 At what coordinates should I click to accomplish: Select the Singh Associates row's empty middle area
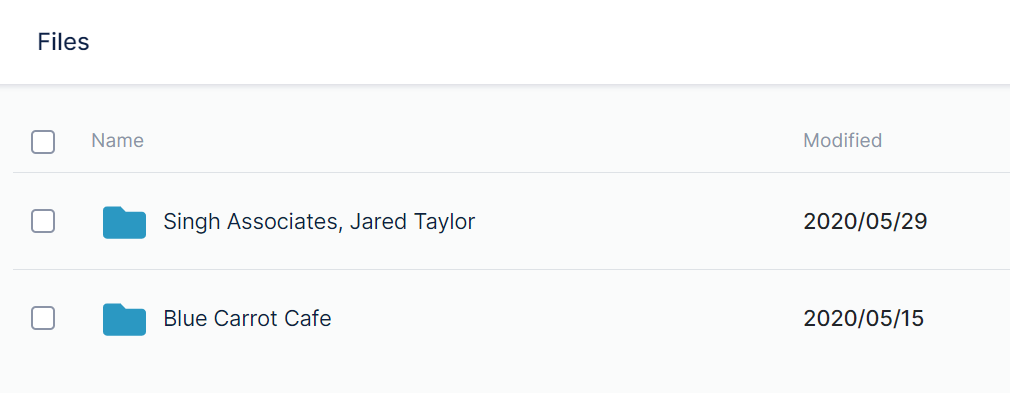pos(638,222)
